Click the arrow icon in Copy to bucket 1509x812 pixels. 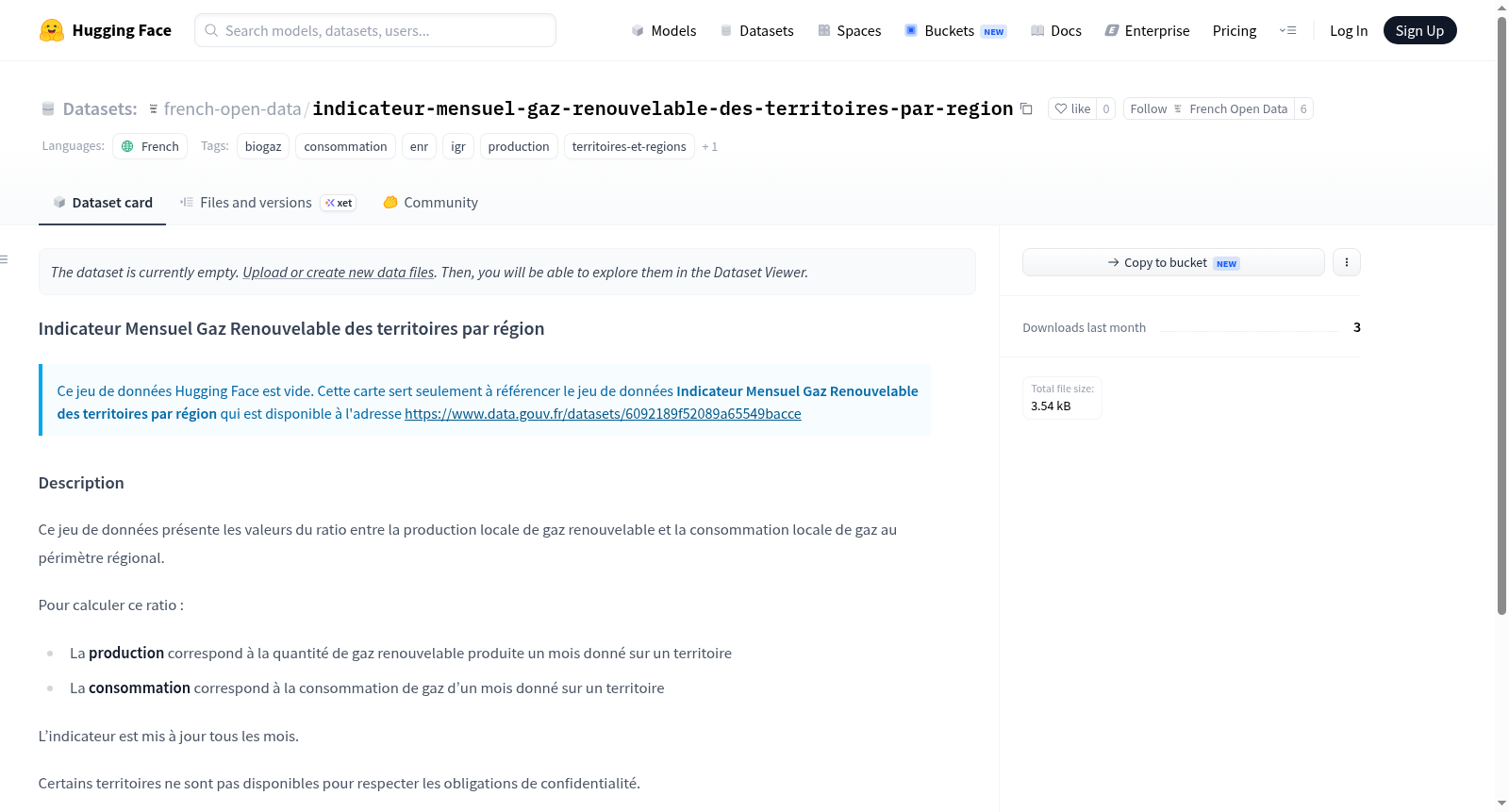coord(1114,262)
